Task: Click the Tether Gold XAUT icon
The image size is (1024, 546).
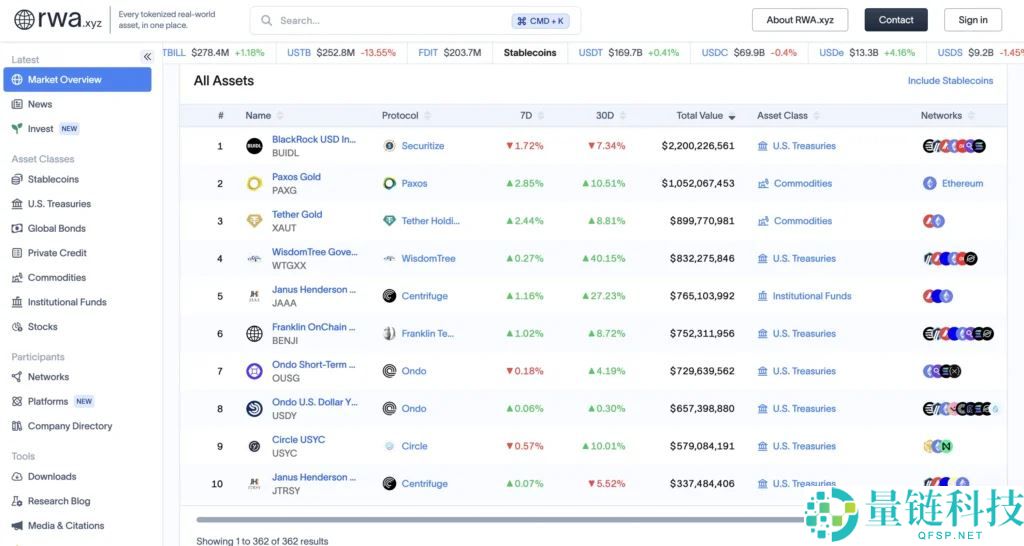Action: tap(254, 221)
